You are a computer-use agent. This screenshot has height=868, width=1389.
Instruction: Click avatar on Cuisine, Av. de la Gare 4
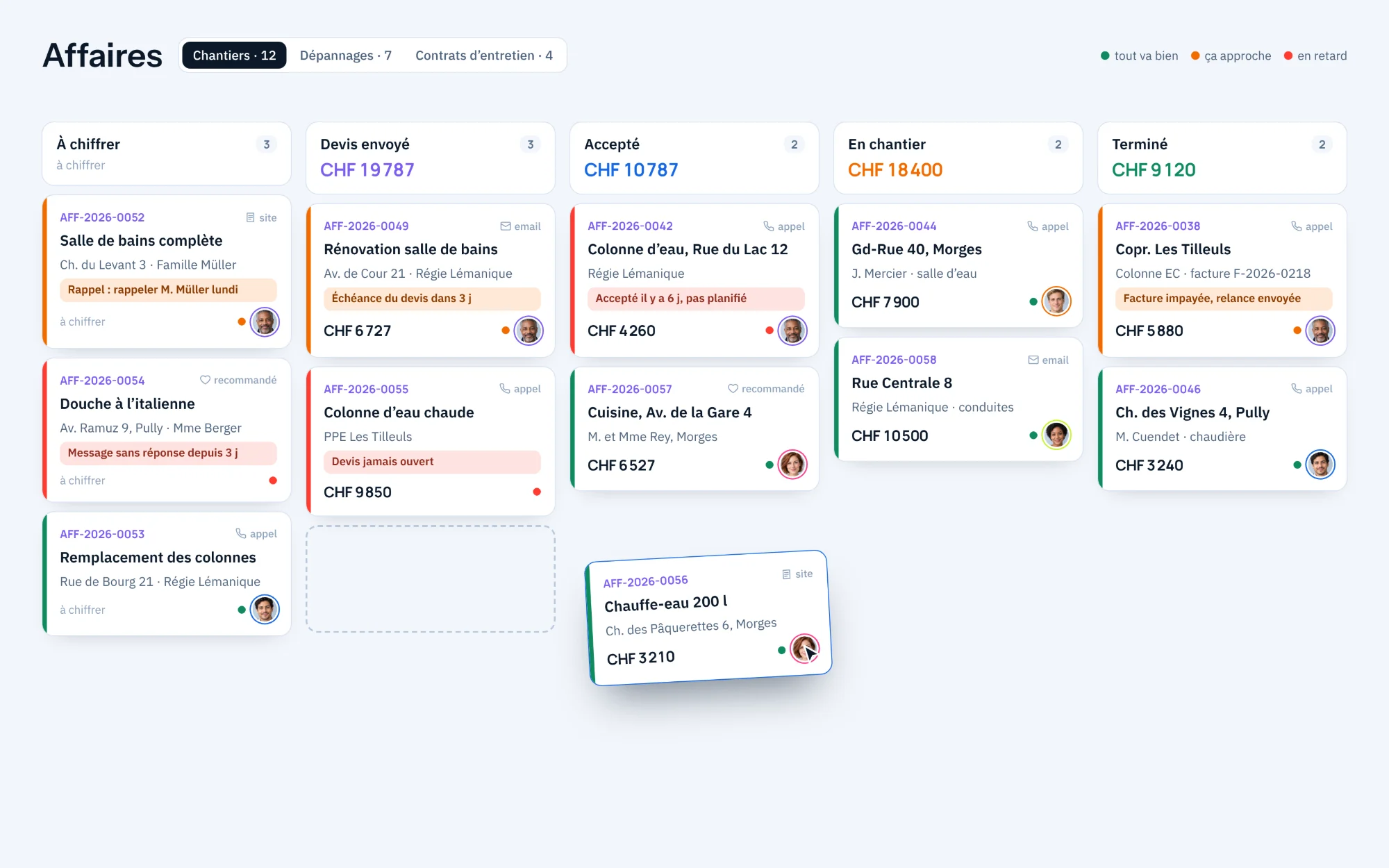[792, 465]
